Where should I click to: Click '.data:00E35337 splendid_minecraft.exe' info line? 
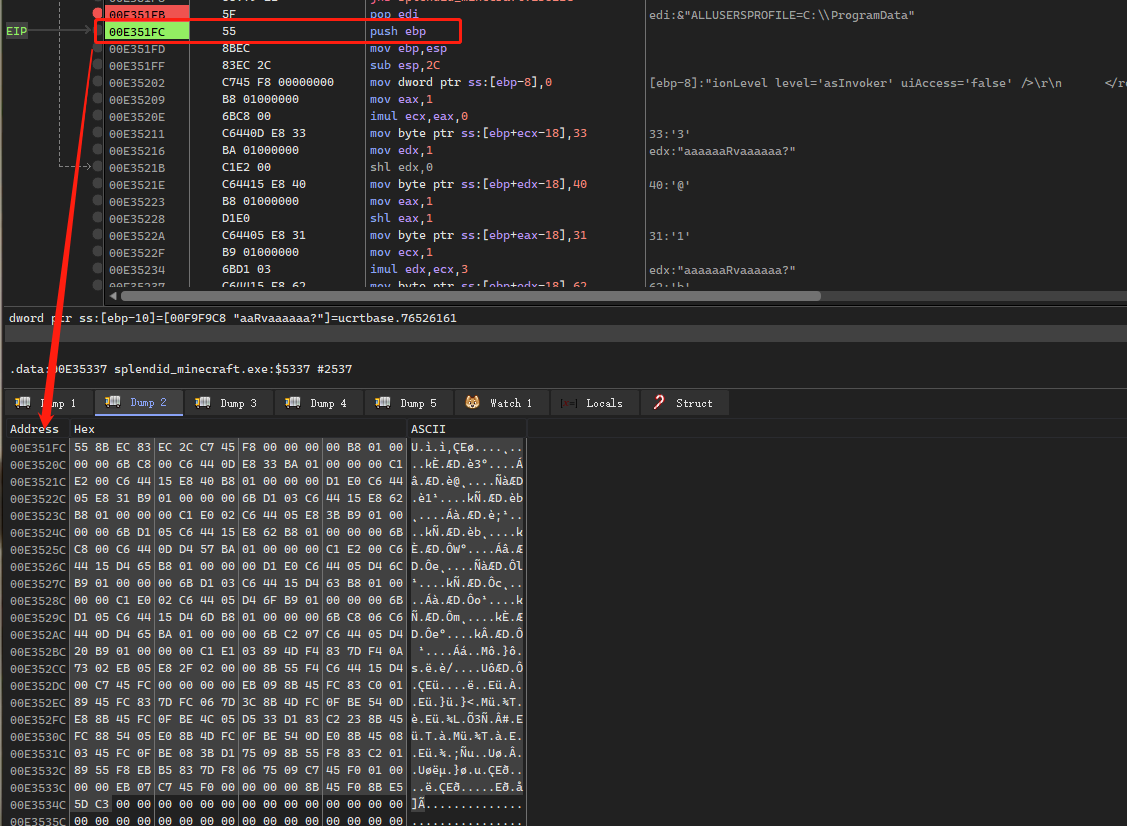pos(181,369)
